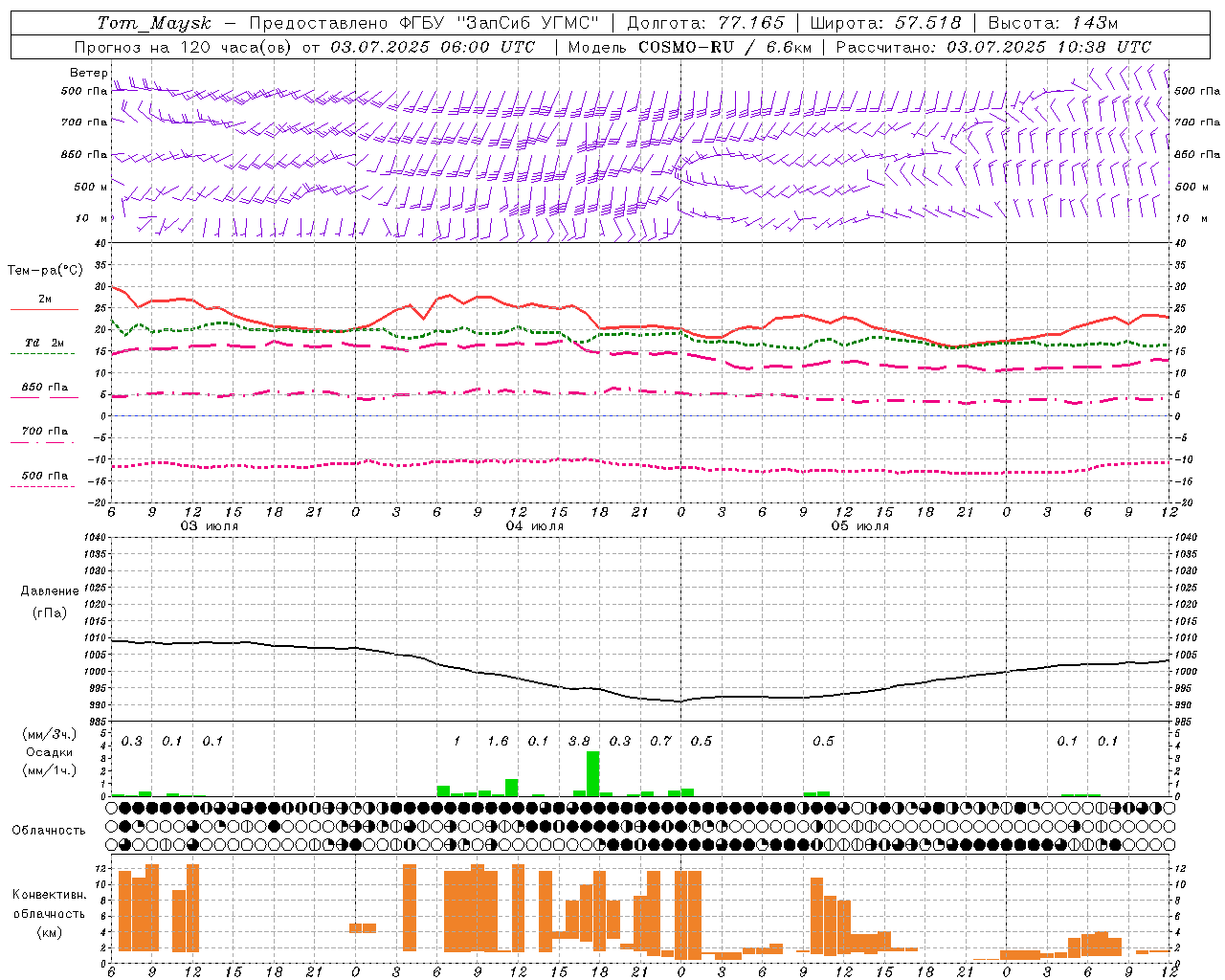Click the 850 гПа temperature legend entry
1225x980 pixels.
44,388
